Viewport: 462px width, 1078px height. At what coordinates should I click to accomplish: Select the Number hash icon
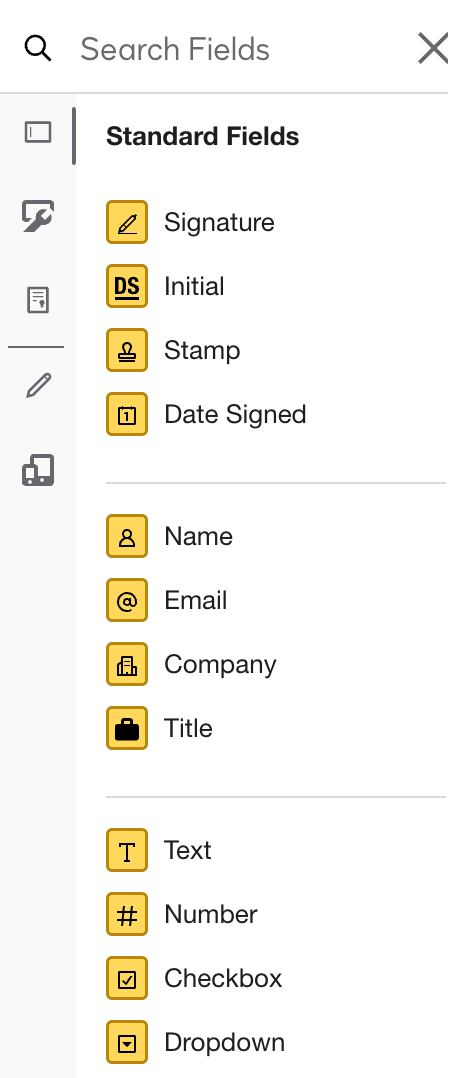pyautogui.click(x=127, y=914)
